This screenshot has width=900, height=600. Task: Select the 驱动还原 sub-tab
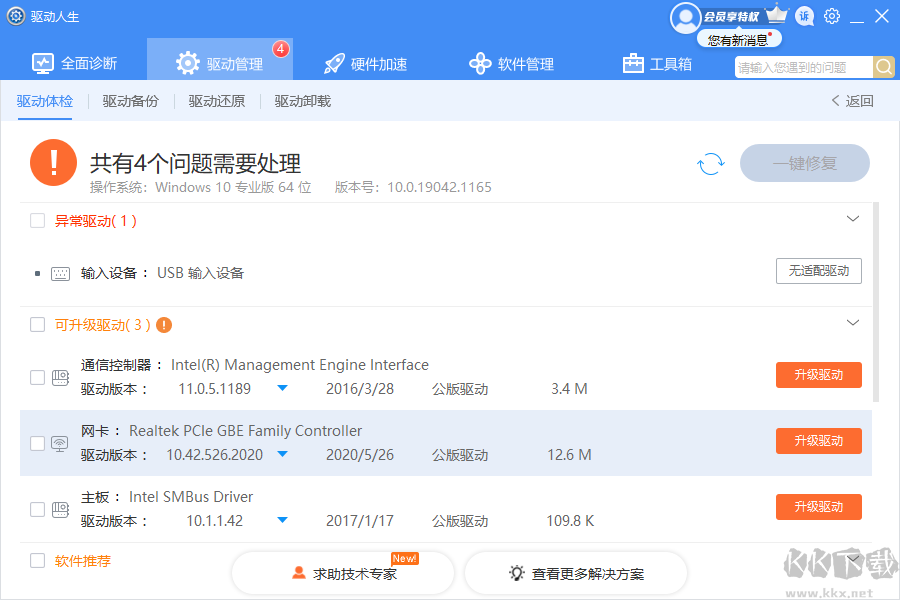coord(217,102)
